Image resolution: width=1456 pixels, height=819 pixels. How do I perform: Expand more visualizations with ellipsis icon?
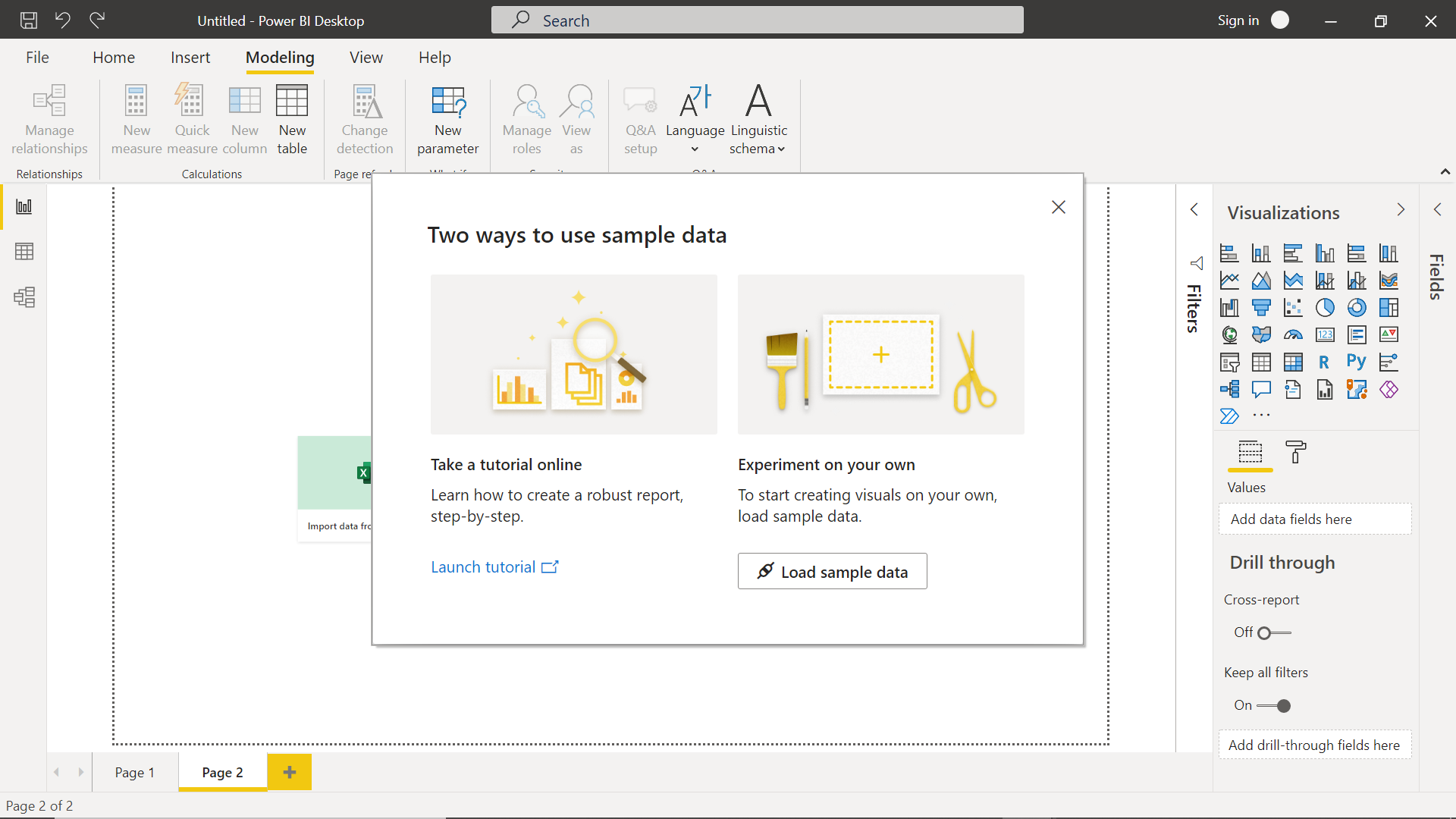click(x=1261, y=416)
